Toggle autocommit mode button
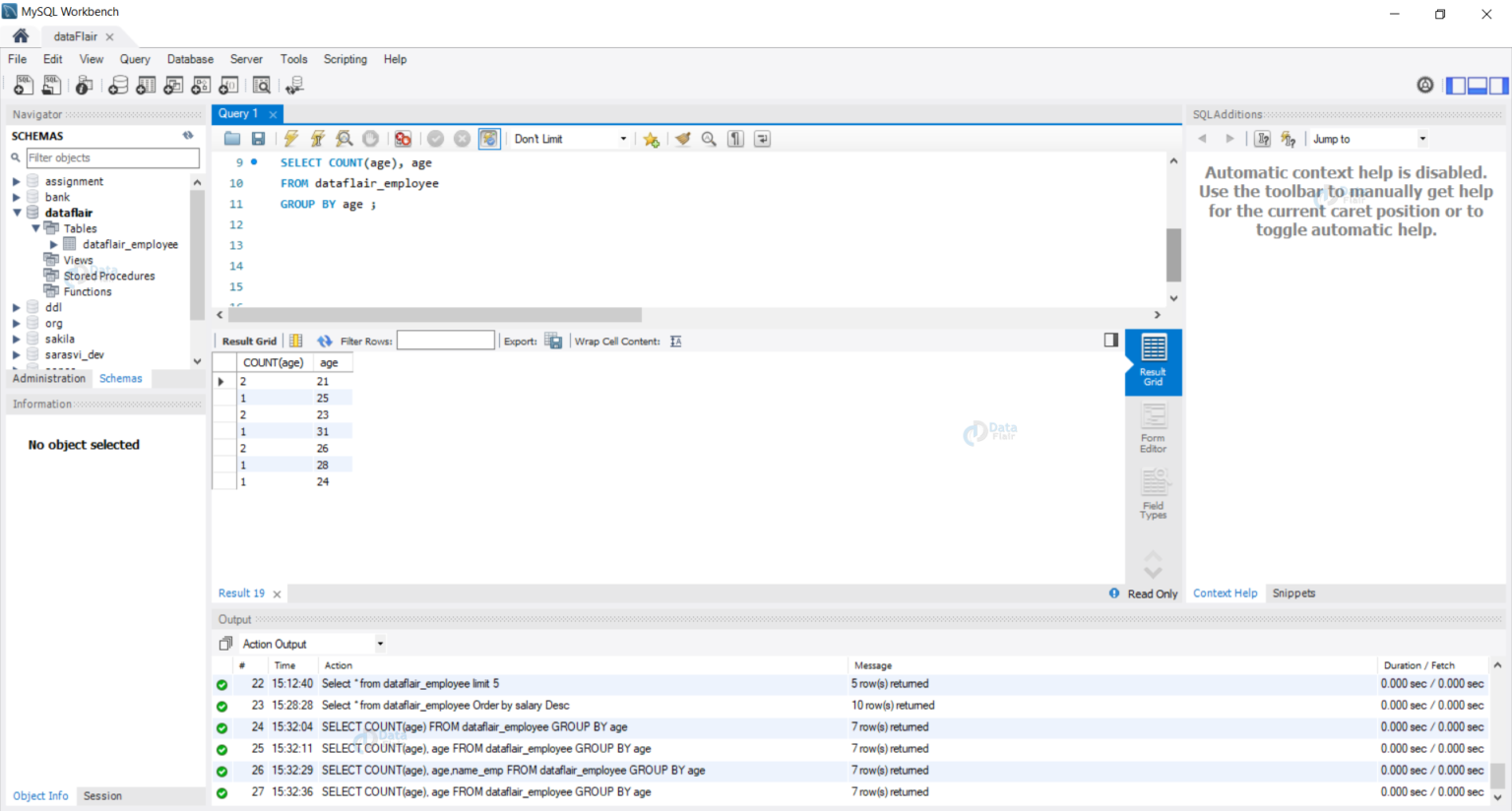Image resolution: width=1512 pixels, height=811 pixels. [489, 139]
